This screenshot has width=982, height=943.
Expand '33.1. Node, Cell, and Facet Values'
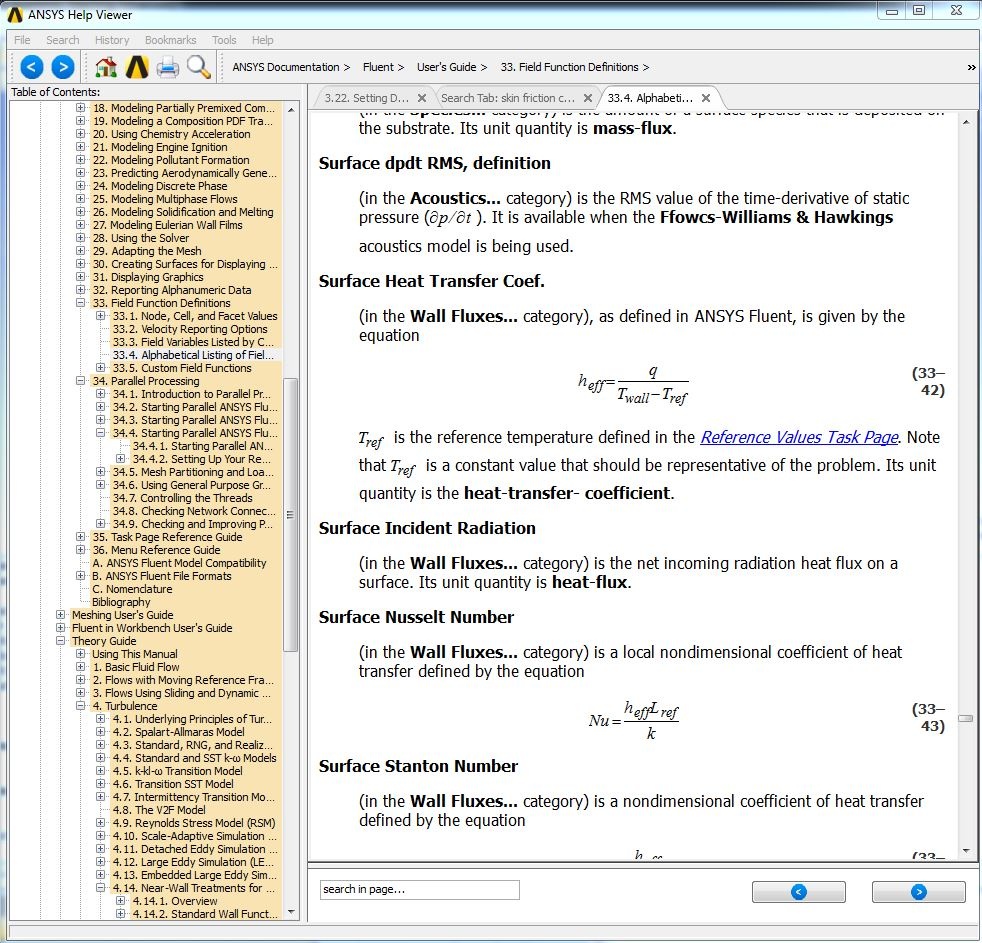(x=100, y=316)
